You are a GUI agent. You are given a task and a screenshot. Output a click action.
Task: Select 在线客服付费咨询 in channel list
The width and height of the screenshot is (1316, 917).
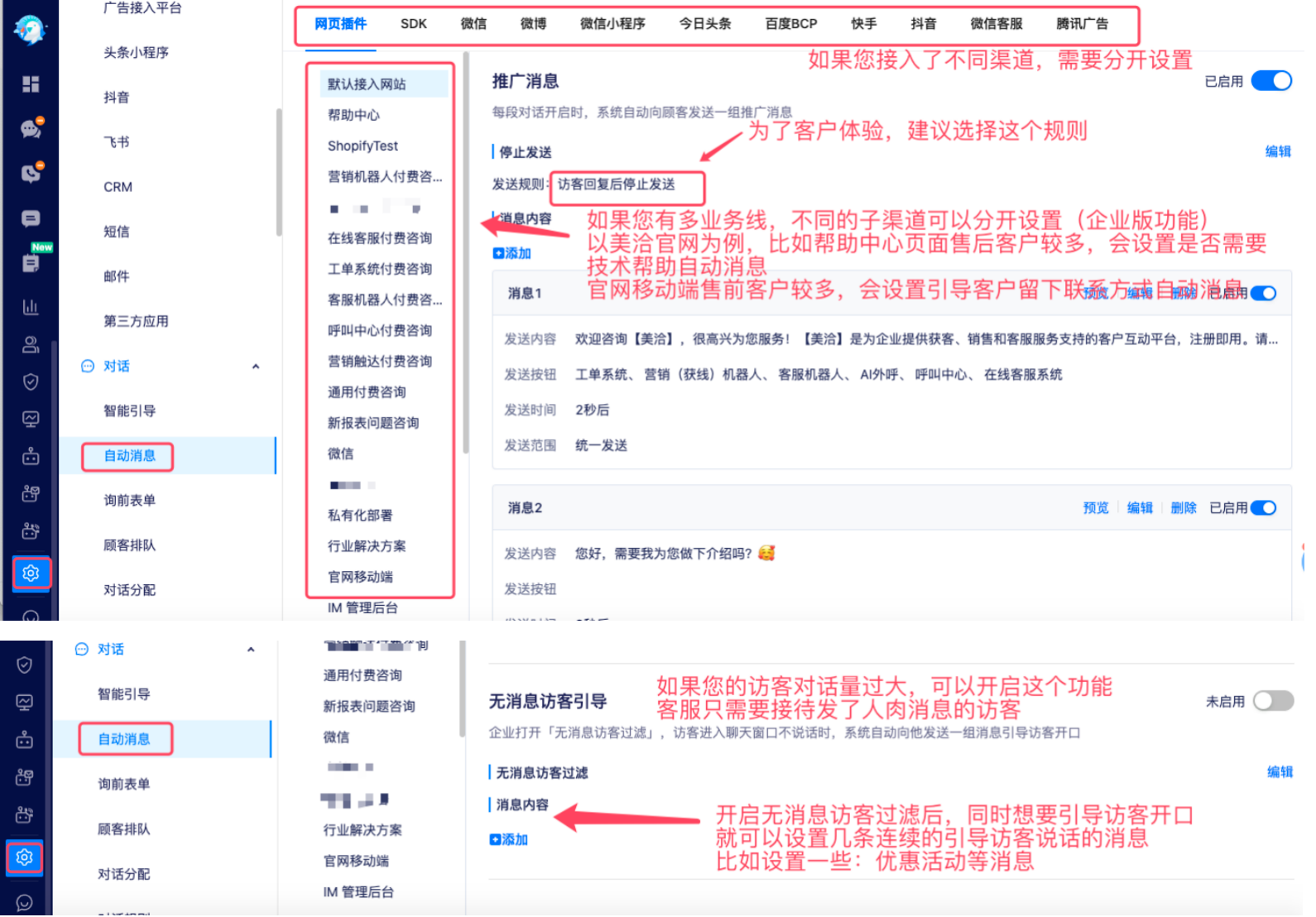point(380,238)
